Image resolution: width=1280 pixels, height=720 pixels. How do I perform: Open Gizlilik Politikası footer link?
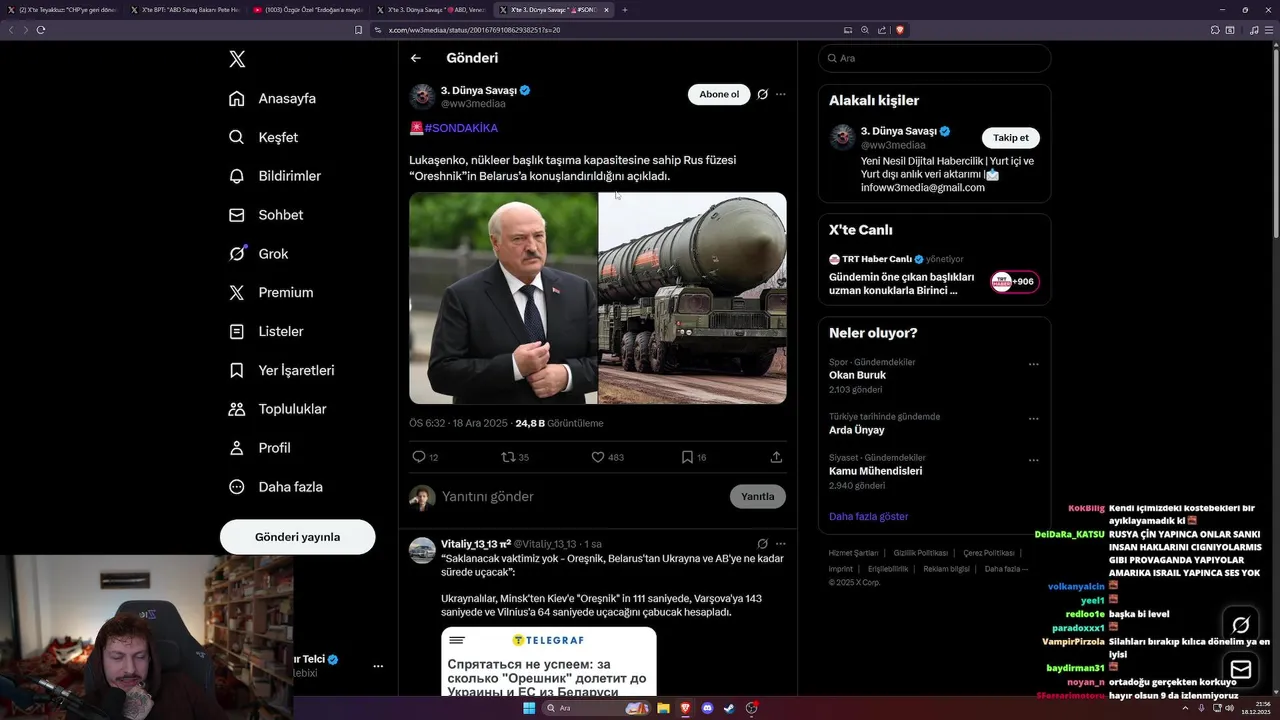pyautogui.click(x=921, y=553)
